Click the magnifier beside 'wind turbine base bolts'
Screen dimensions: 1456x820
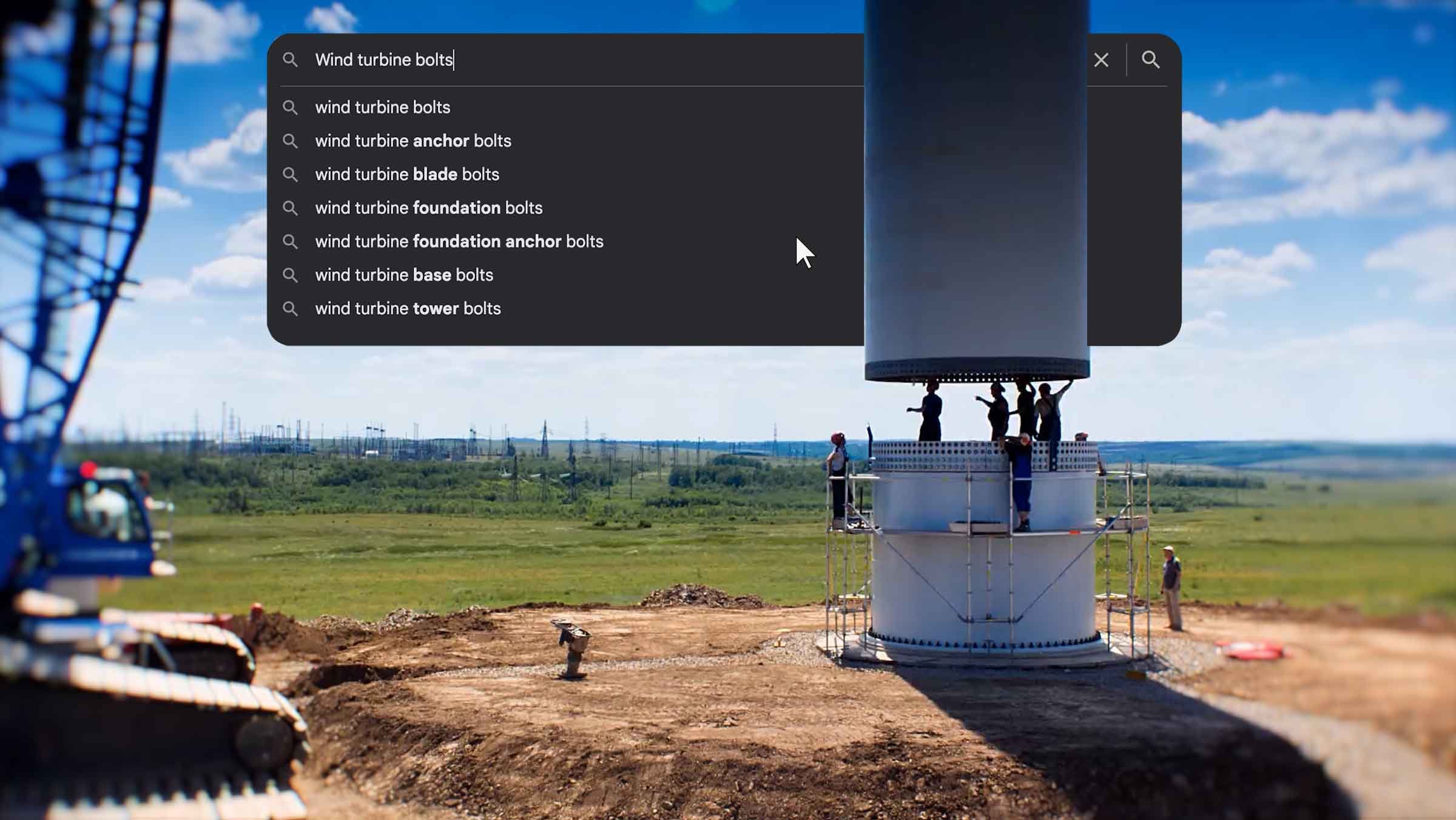pyautogui.click(x=291, y=275)
